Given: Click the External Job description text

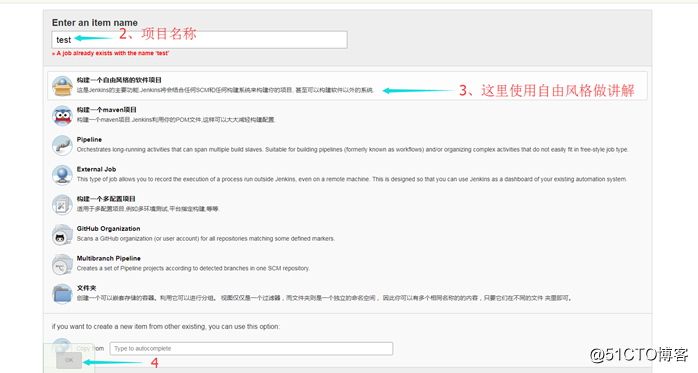Looking at the screenshot, I should [x=352, y=179].
